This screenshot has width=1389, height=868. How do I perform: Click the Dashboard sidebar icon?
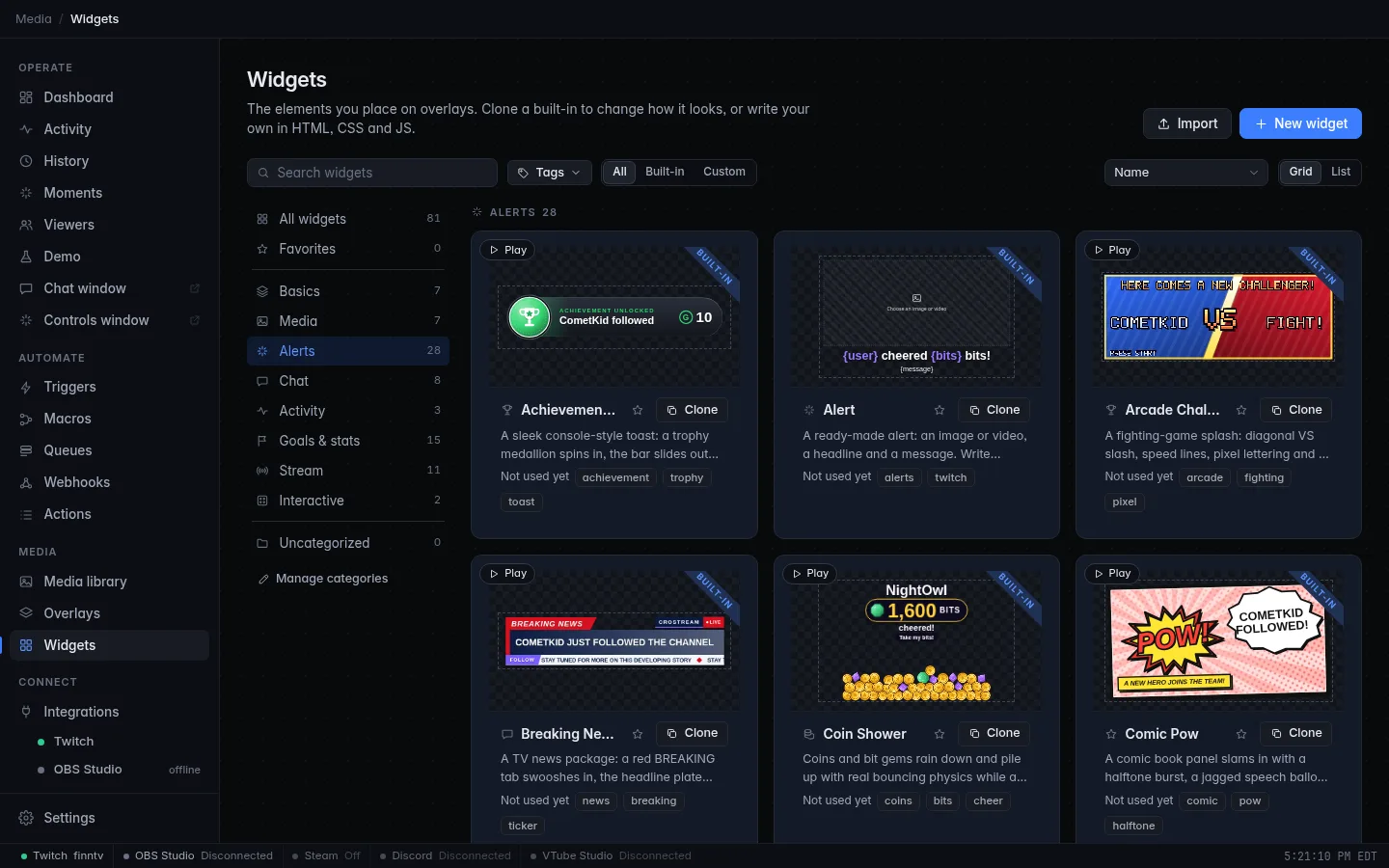click(x=26, y=97)
